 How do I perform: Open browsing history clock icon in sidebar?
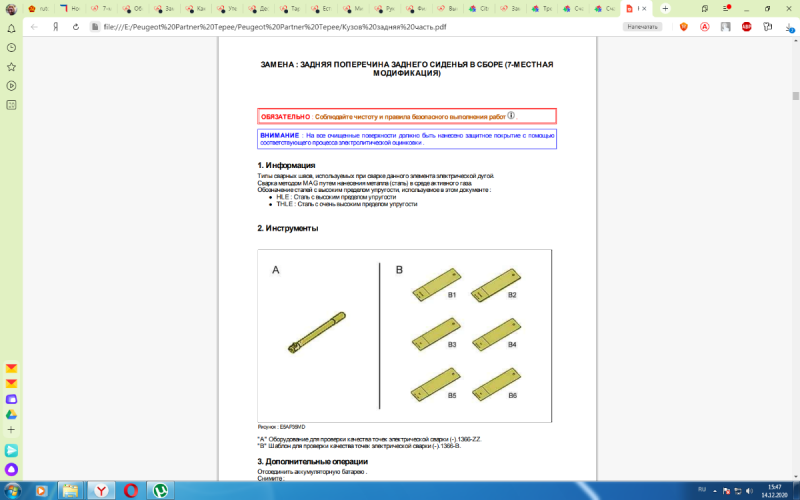click(11, 47)
